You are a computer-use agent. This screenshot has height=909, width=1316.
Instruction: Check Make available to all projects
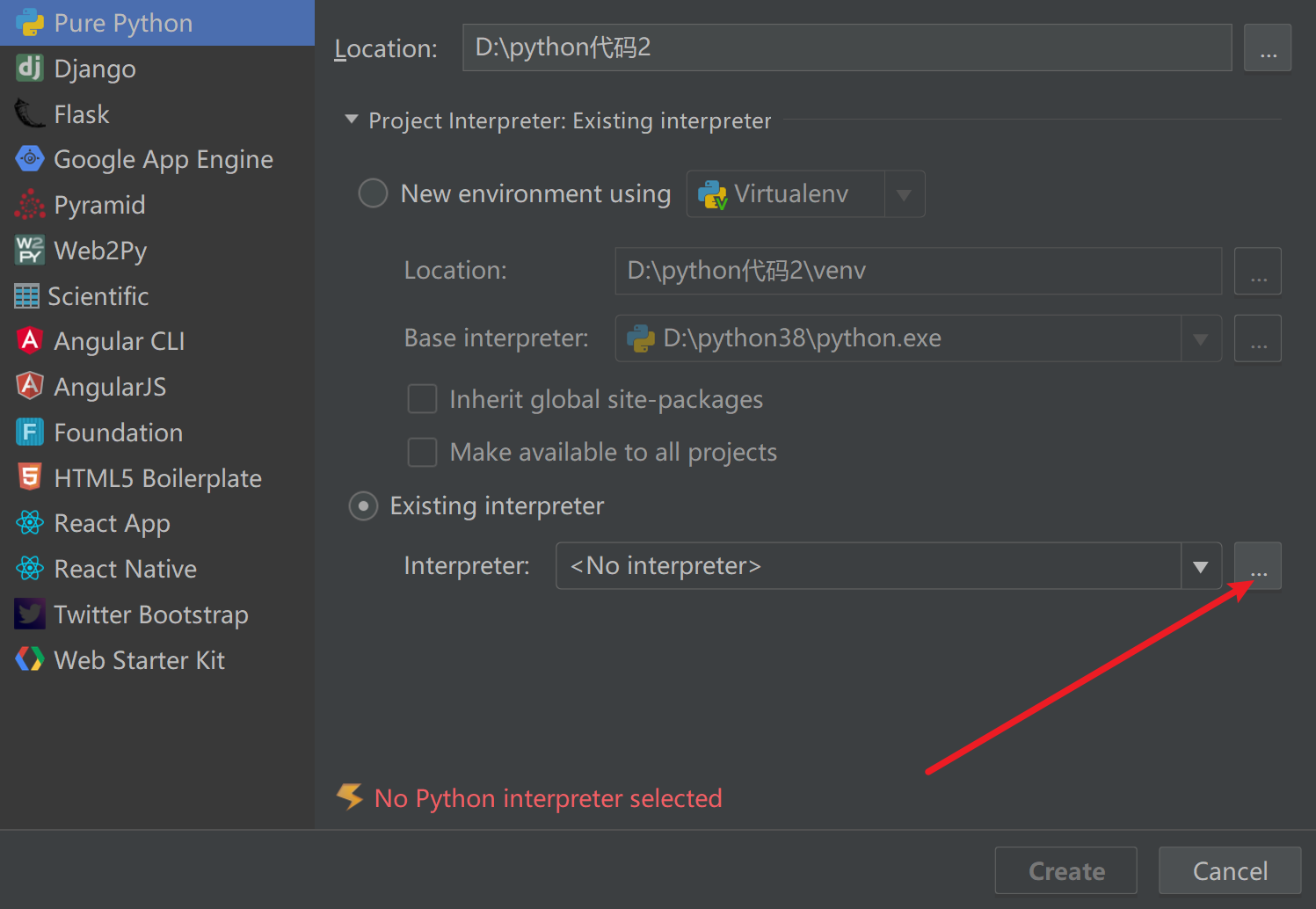click(x=422, y=452)
